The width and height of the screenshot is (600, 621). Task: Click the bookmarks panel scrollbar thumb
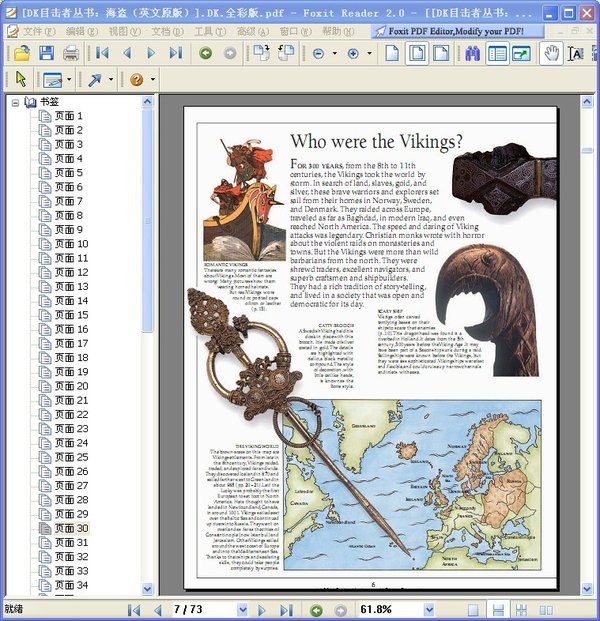(147, 221)
